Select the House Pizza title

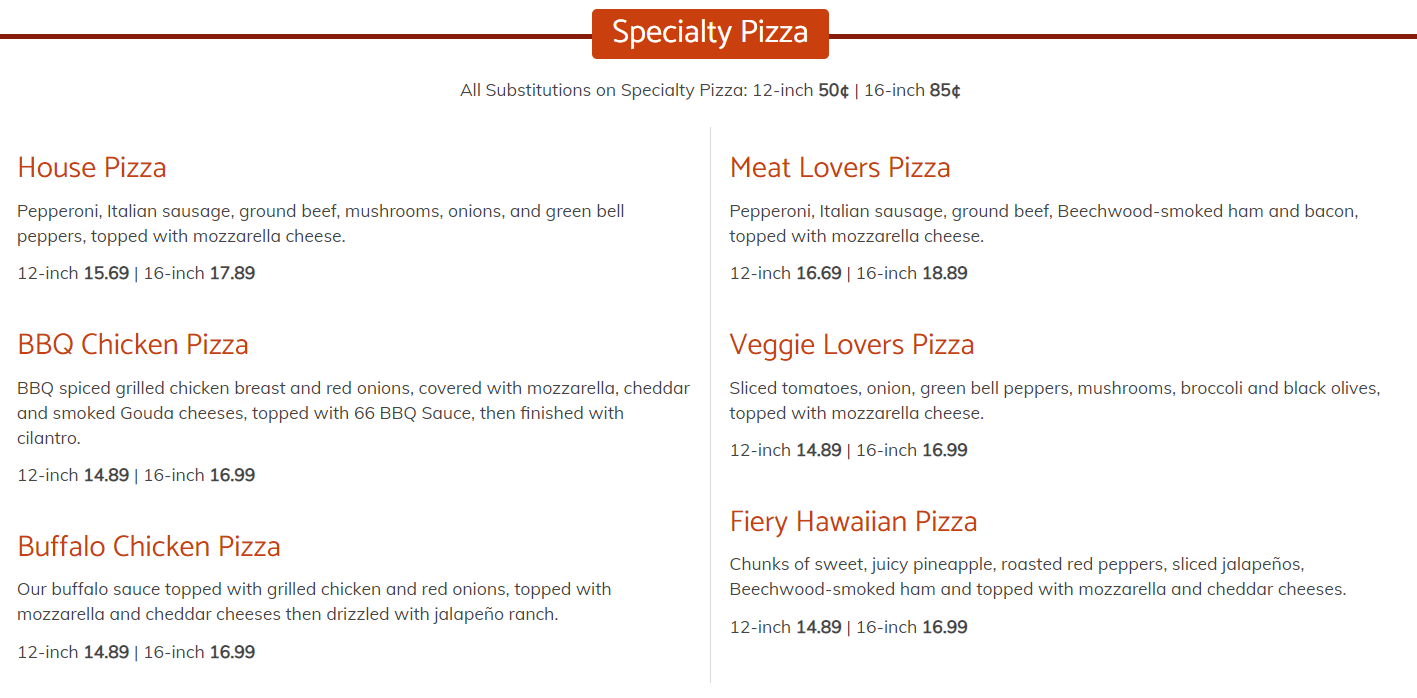click(92, 167)
